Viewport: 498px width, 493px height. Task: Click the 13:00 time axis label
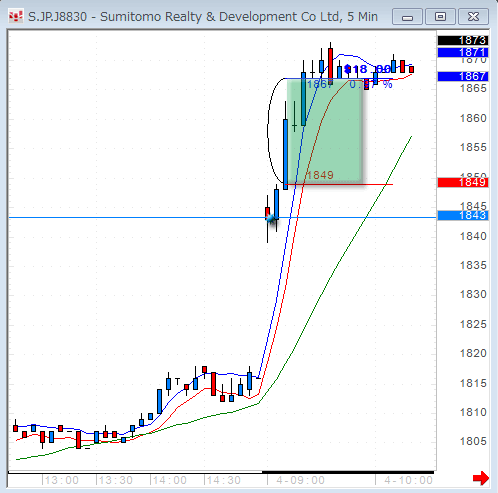[x=62, y=480]
